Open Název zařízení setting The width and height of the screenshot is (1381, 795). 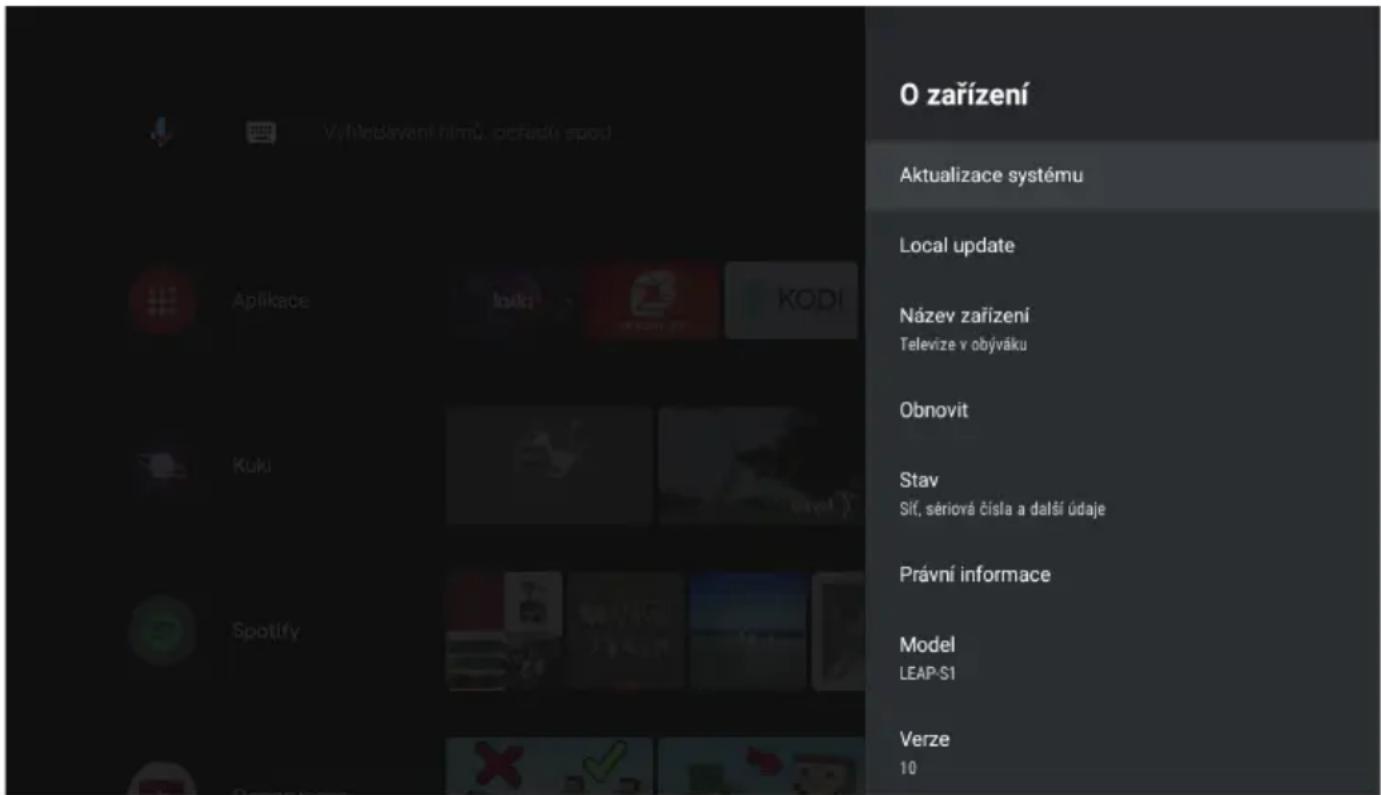1122,329
